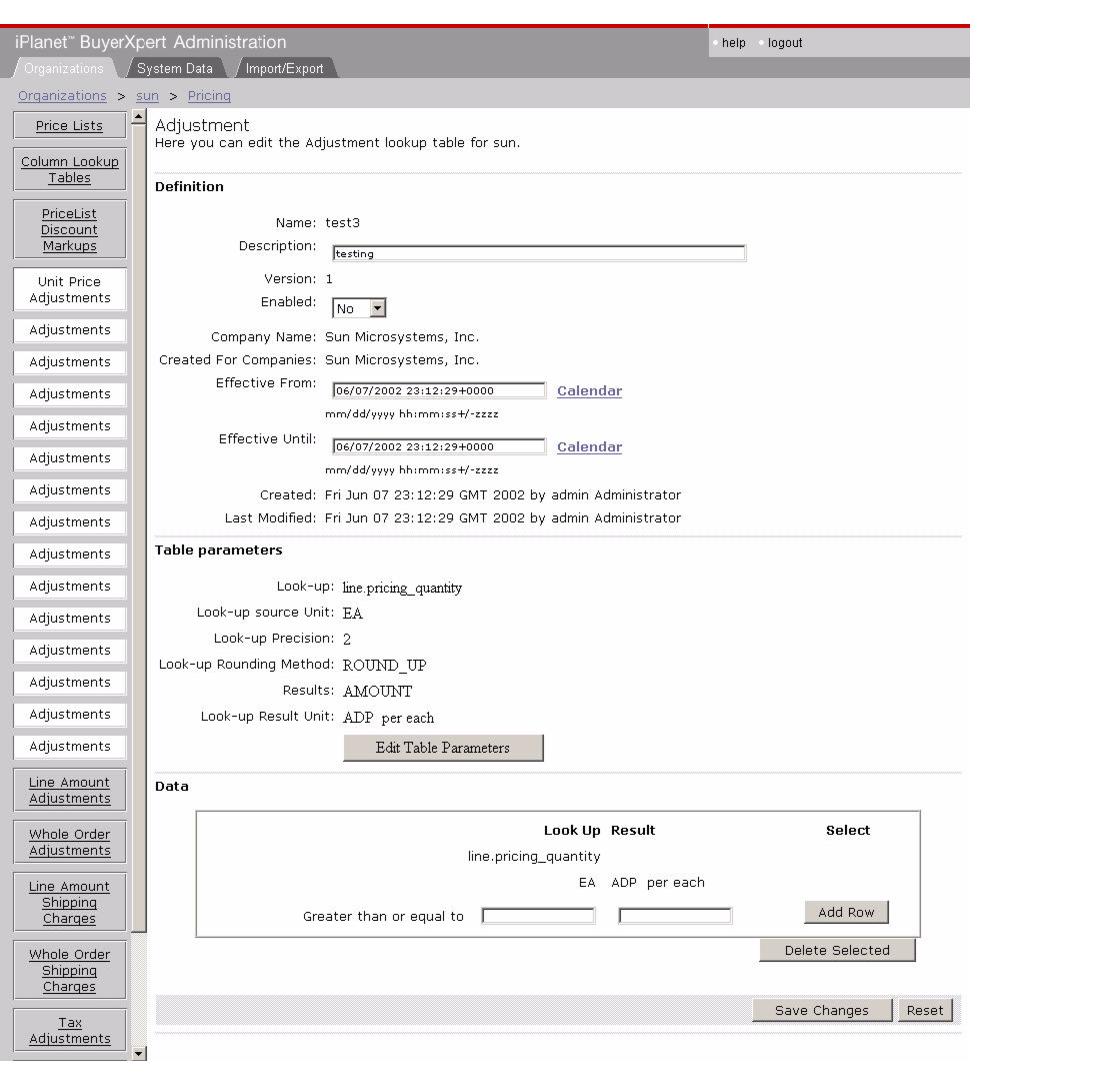Focus the Look Up value input field
This screenshot has width=1111, height=1089.
click(x=538, y=916)
